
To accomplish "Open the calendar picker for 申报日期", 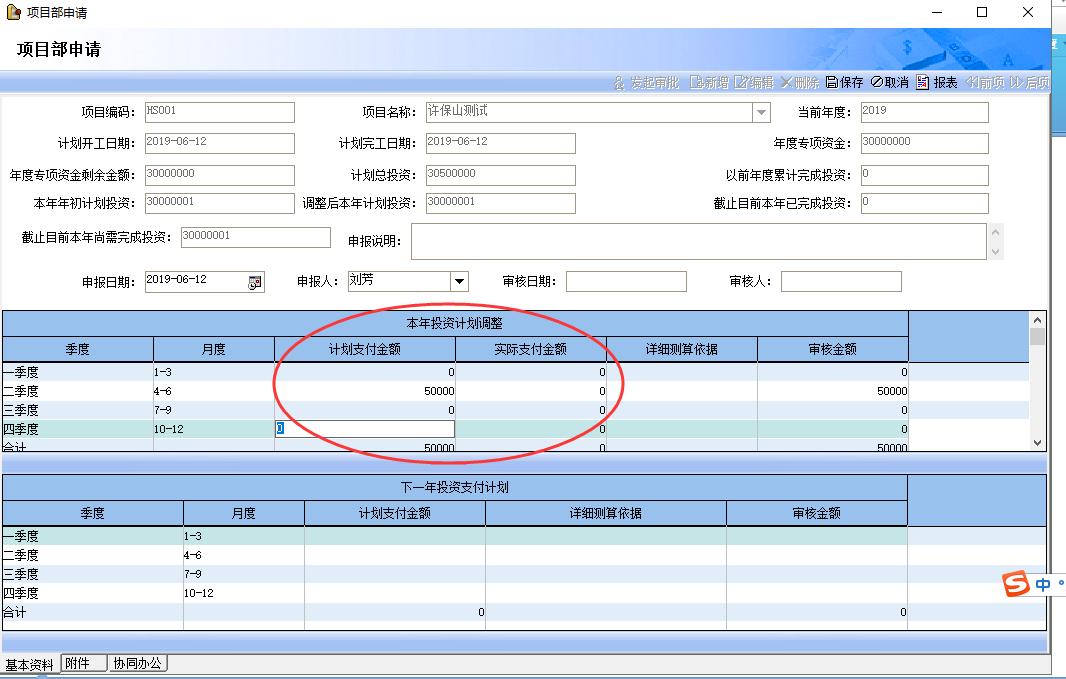I will [255, 282].
